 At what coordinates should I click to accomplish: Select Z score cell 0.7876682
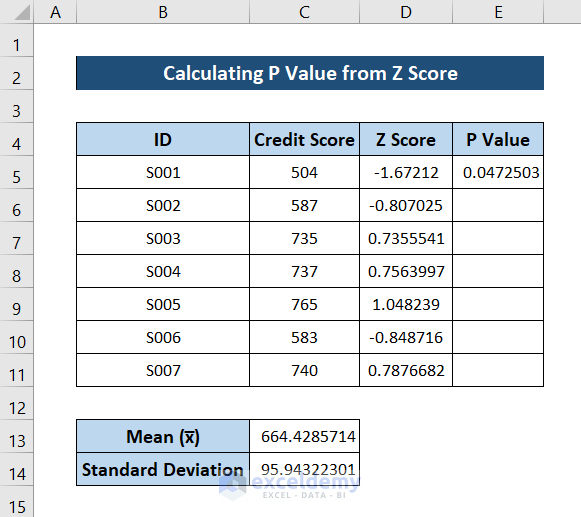[x=406, y=370]
